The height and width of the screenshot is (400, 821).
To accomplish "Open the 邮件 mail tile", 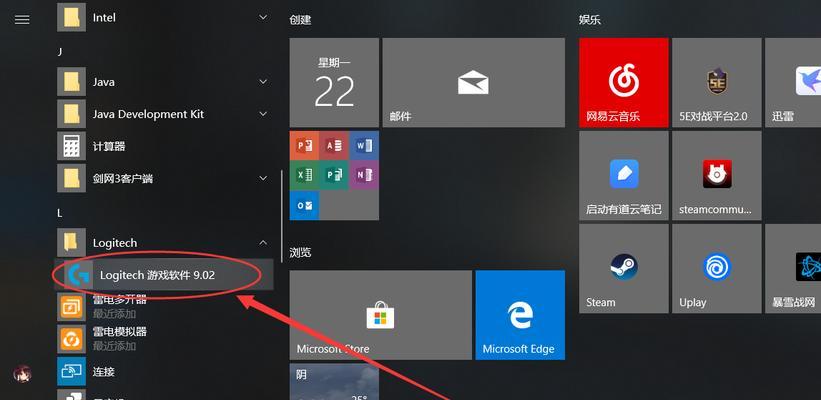I will pyautogui.click(x=473, y=82).
